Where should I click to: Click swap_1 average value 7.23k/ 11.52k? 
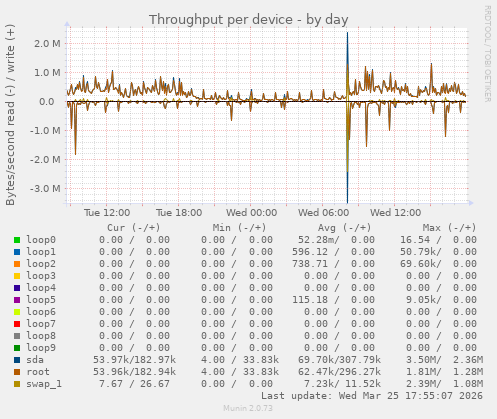(x=342, y=384)
